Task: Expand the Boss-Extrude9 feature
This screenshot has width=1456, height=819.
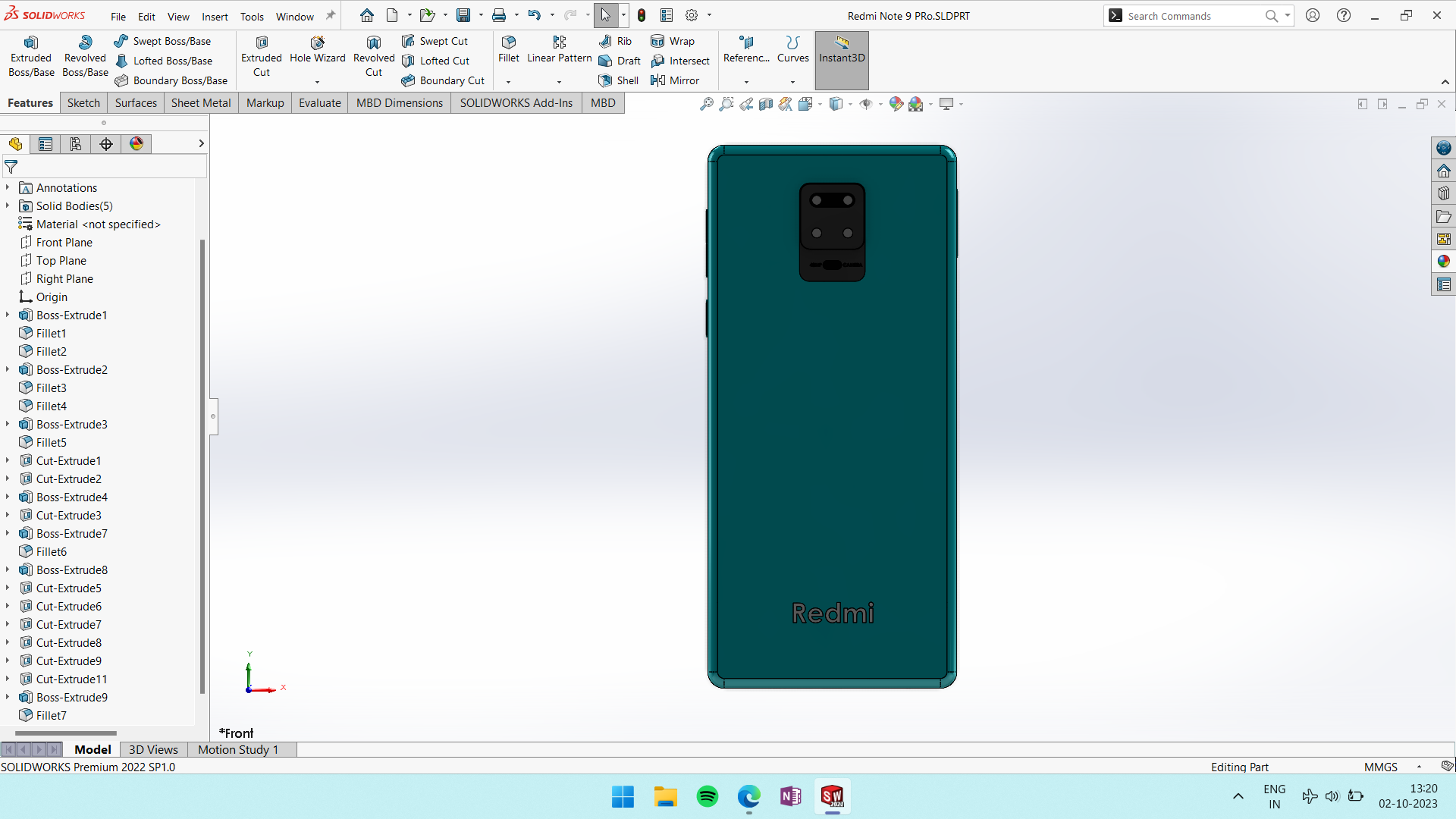Action: tap(8, 697)
